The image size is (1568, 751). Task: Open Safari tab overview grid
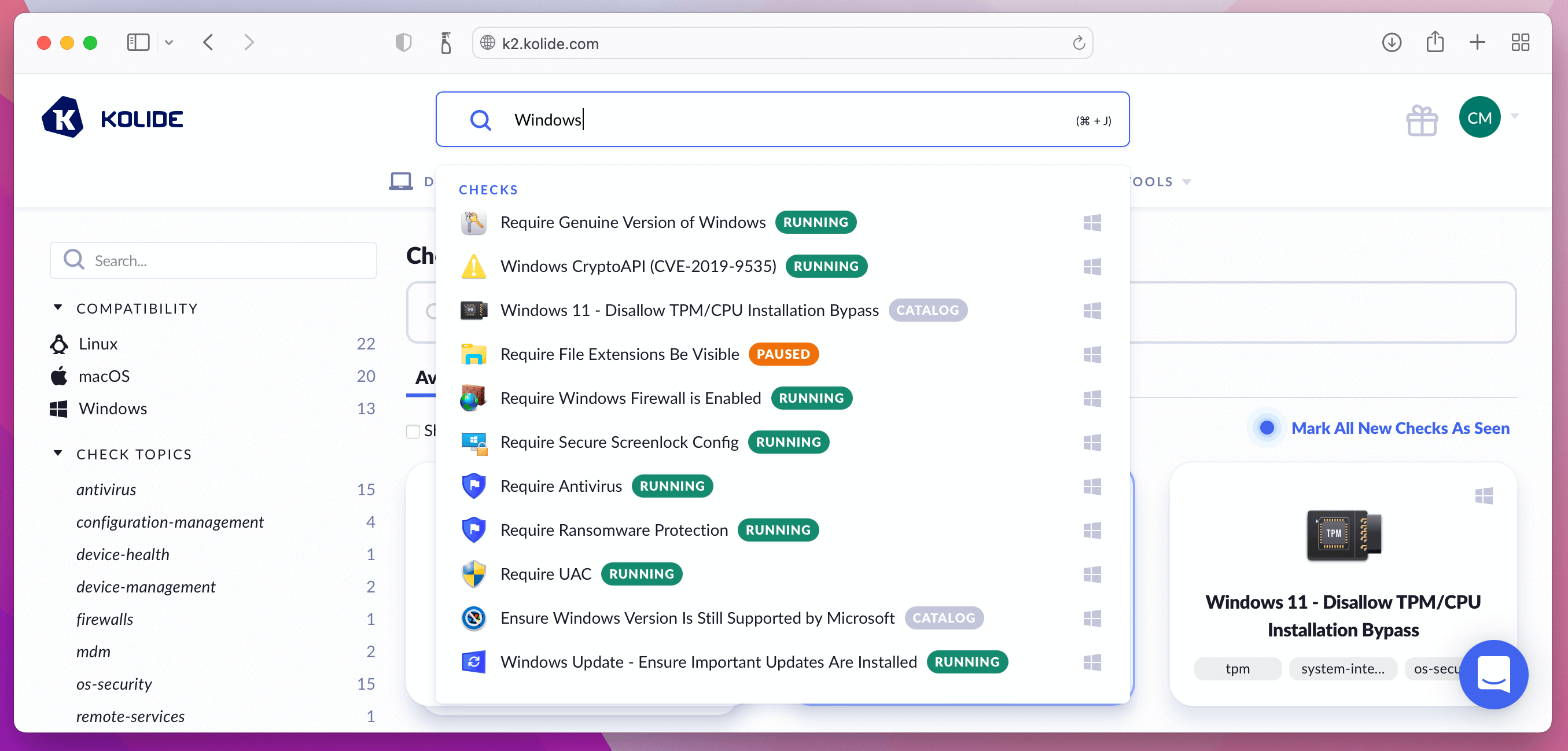[x=1520, y=43]
